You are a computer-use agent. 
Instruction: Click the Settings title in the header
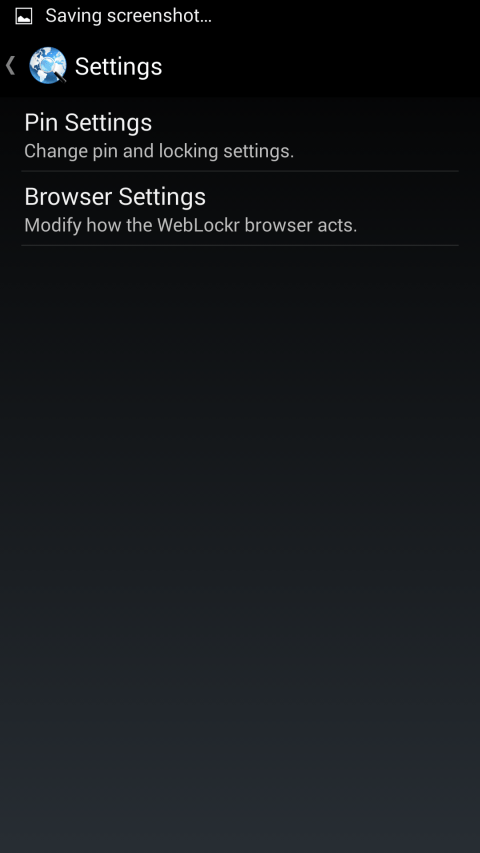[118, 66]
